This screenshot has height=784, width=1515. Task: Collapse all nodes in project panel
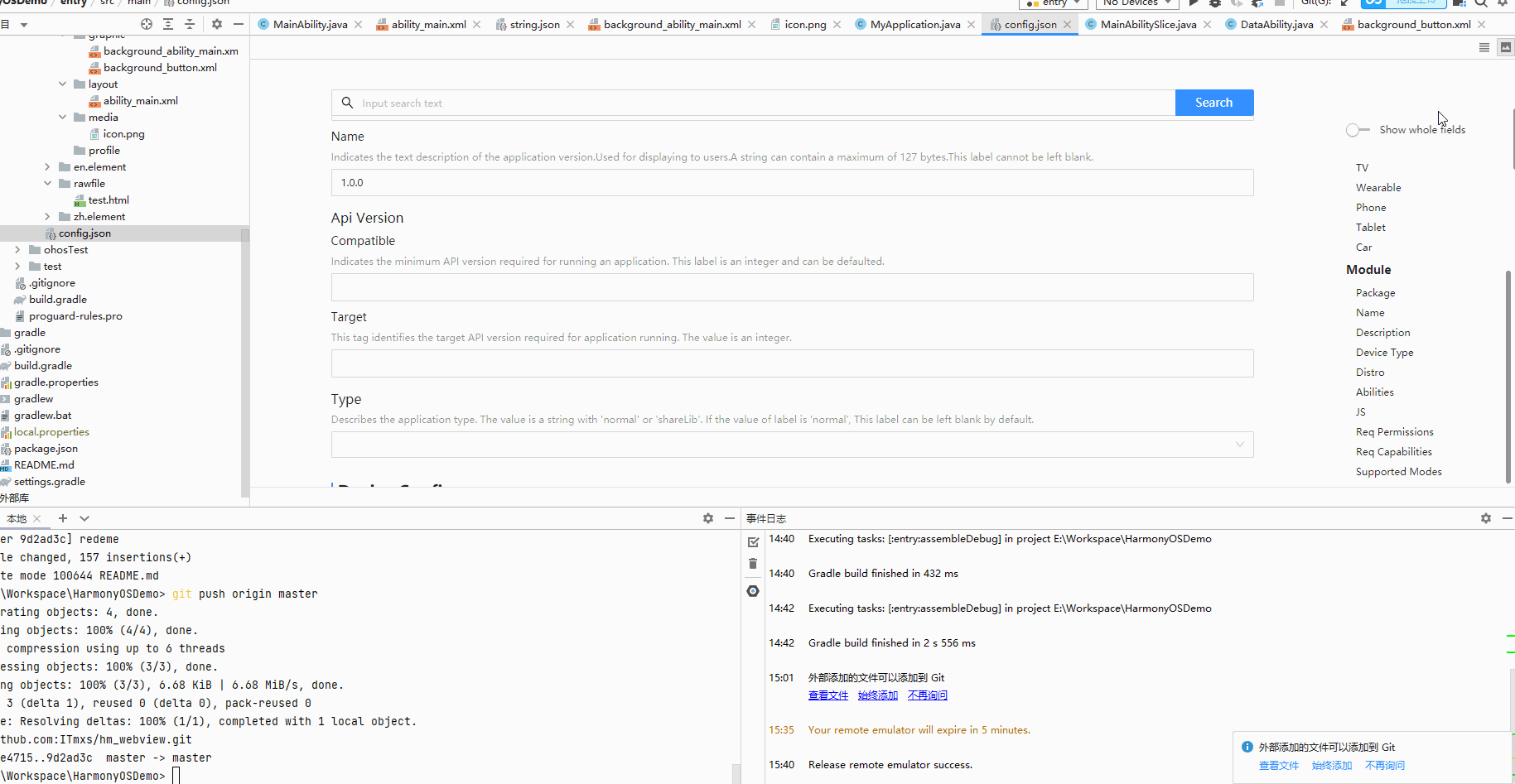(190, 24)
